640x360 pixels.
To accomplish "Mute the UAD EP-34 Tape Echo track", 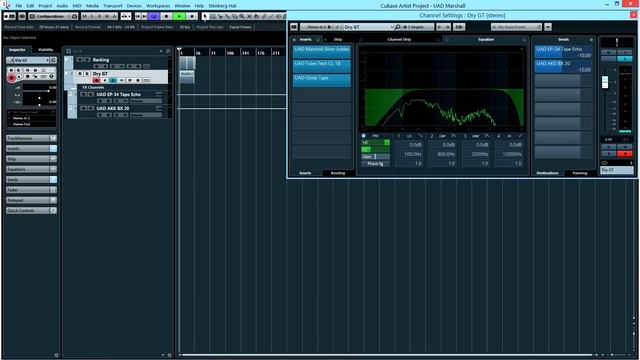I will pyautogui.click(x=84, y=94).
